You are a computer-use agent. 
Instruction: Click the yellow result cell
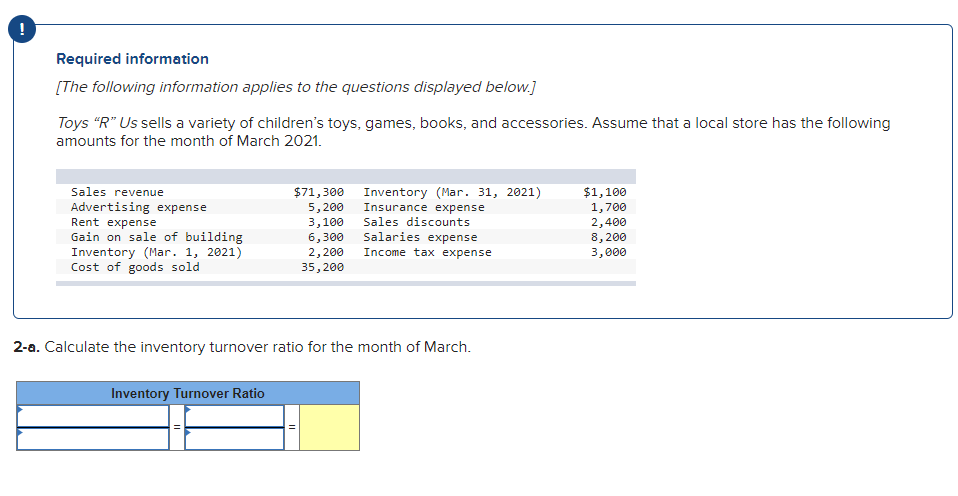click(x=329, y=428)
